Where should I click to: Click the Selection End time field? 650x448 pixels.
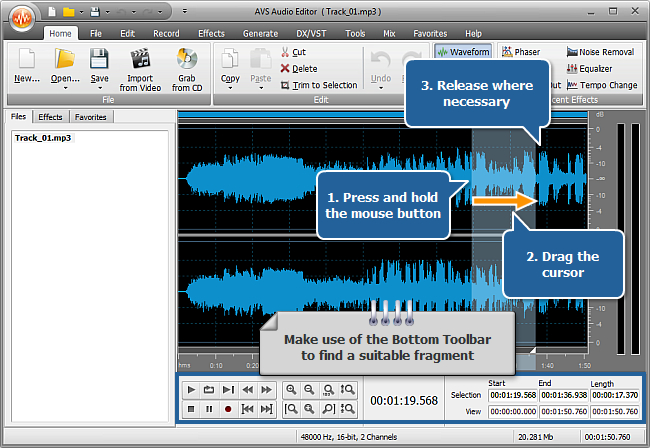click(x=564, y=395)
